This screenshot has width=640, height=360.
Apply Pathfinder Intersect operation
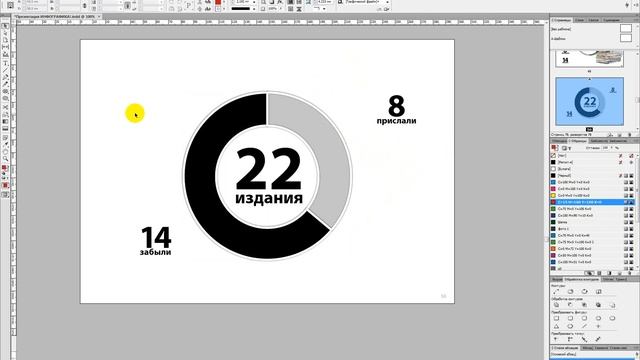[584, 305]
